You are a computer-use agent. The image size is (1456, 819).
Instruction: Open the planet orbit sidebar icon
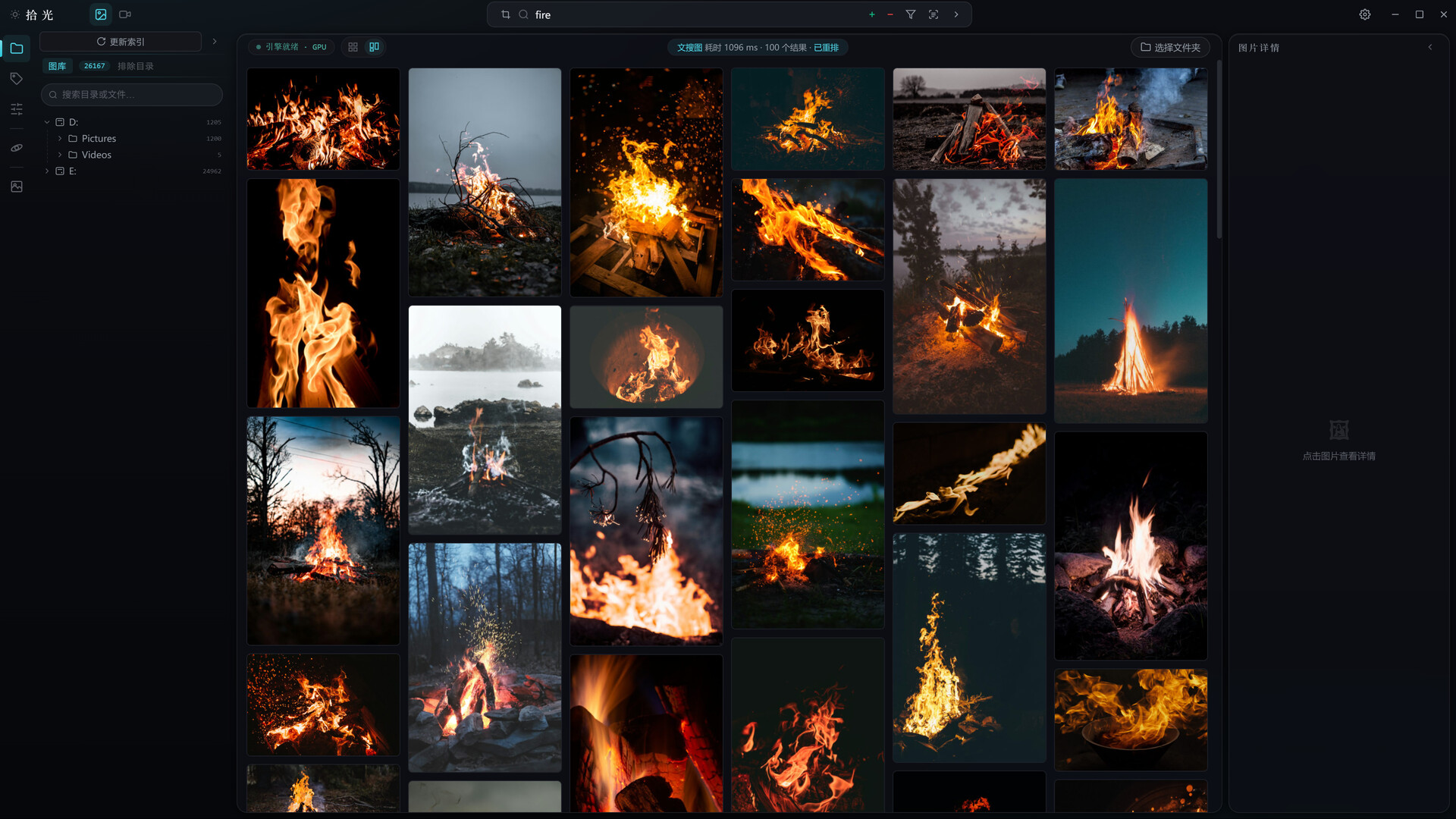[17, 148]
